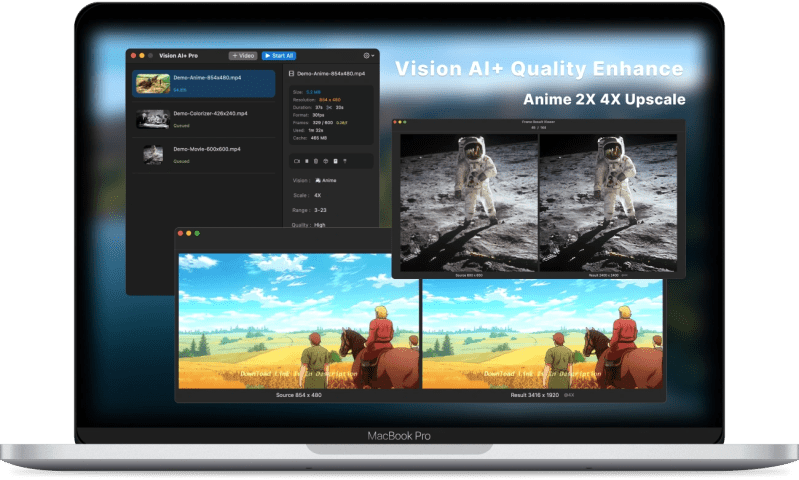Viewport: 799px width, 480px height.
Task: Click the detail panel title Demo-Anime-854x480.mp4
Action: click(331, 73)
